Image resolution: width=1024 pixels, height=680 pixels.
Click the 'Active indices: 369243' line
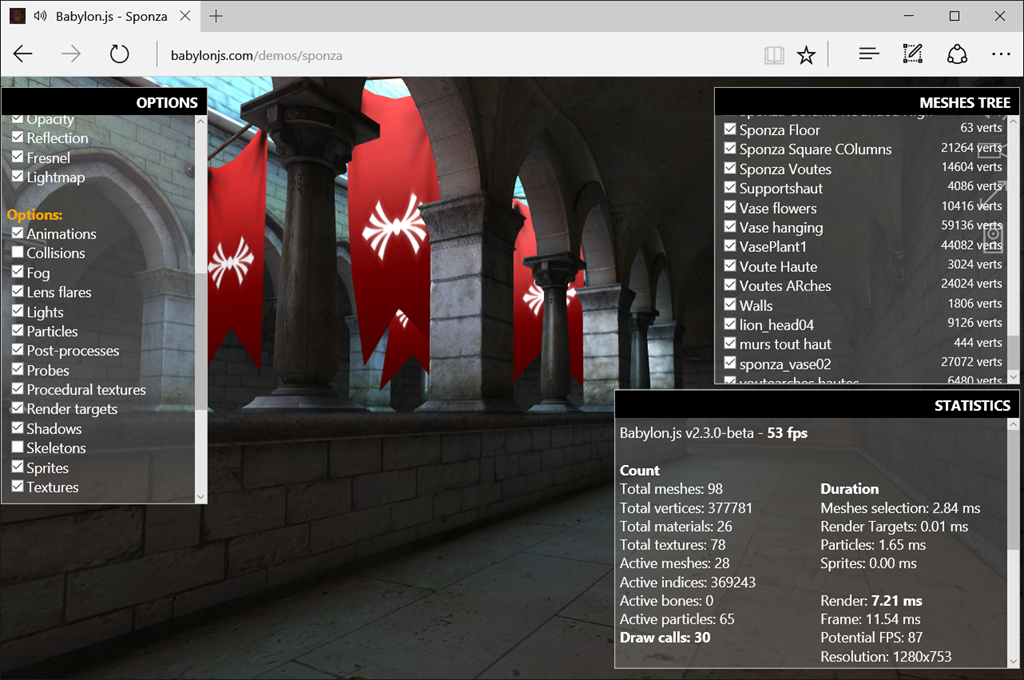tap(688, 582)
